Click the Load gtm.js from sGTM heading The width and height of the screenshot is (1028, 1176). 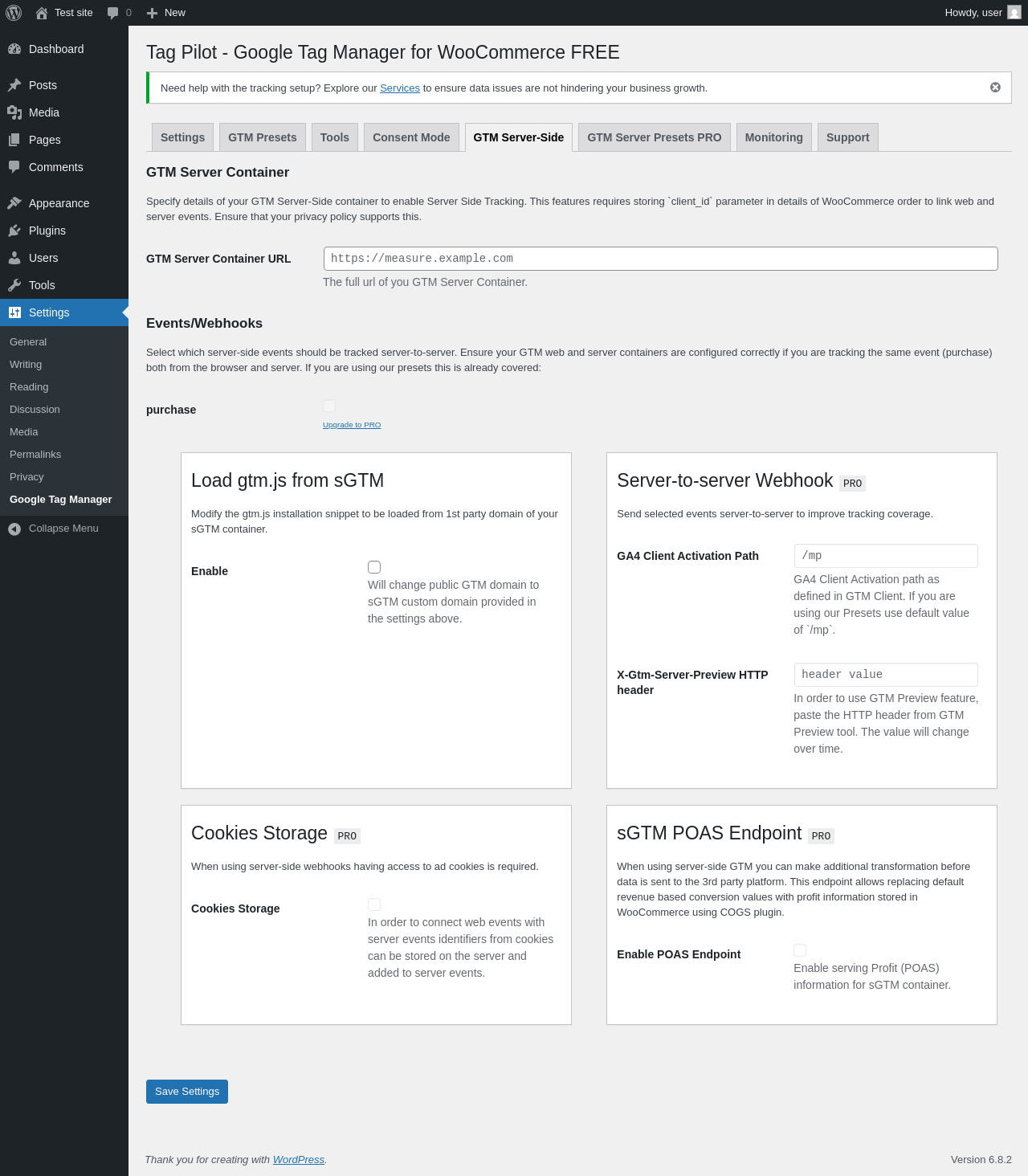click(x=288, y=480)
